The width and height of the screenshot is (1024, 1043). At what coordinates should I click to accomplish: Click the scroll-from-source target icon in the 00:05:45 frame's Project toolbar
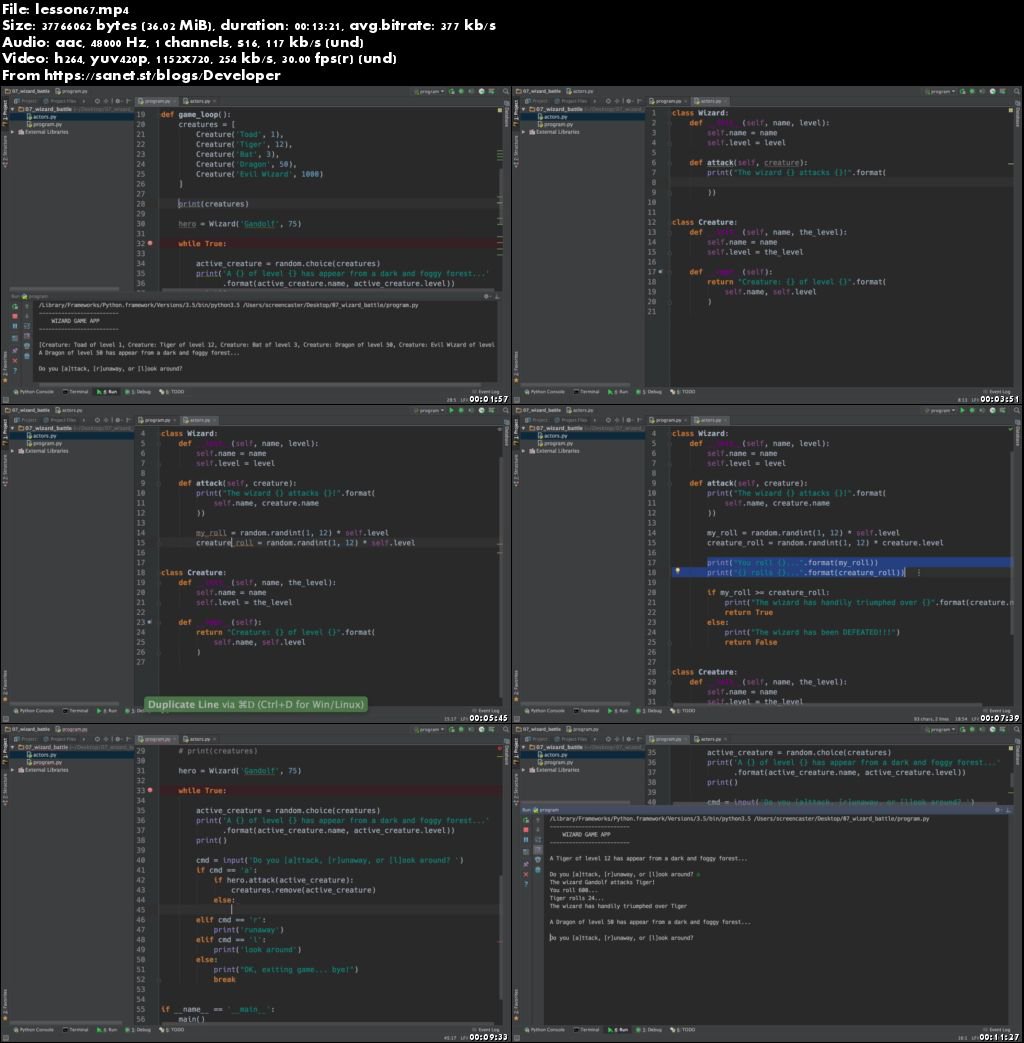97,420
